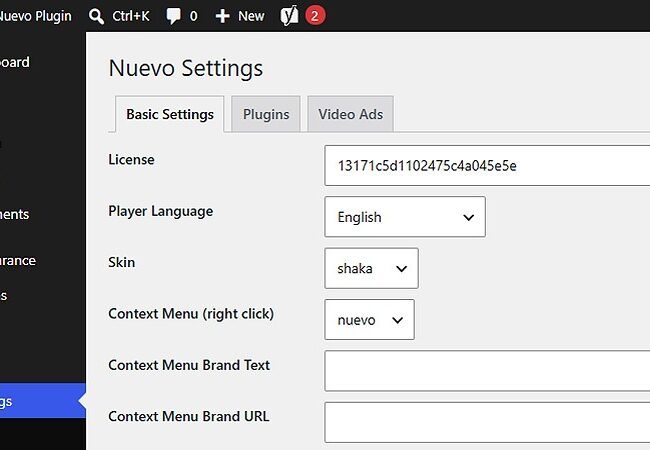Image resolution: width=650 pixels, height=450 pixels.
Task: Open the Skin dropdown showing shaka
Action: tap(371, 268)
